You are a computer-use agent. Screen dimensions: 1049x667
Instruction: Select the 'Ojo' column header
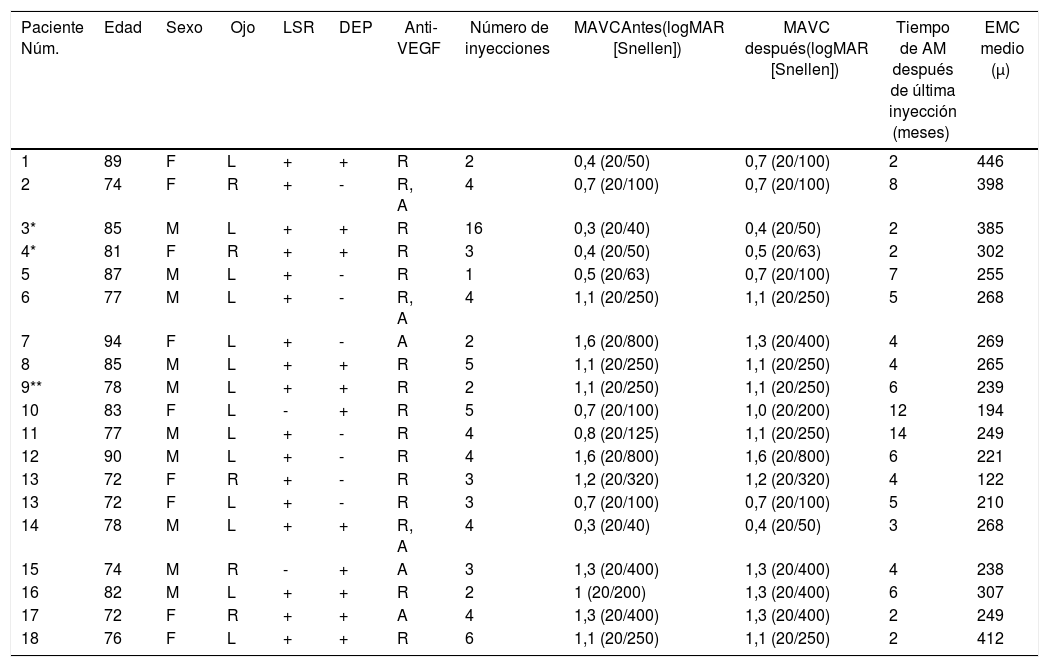tap(241, 28)
